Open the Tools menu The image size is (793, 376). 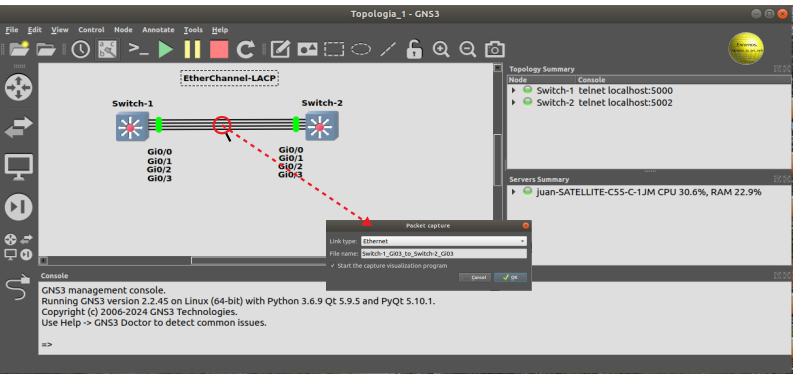tap(193, 30)
